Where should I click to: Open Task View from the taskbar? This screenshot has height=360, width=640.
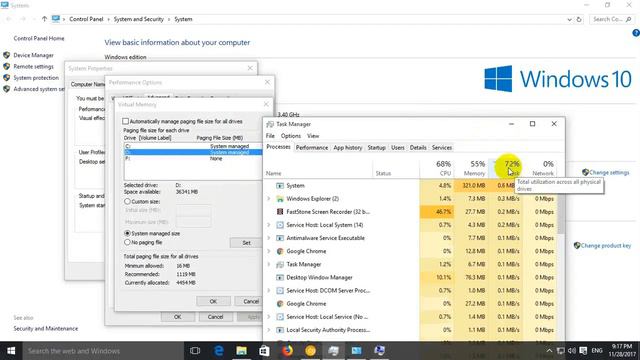click(195, 351)
